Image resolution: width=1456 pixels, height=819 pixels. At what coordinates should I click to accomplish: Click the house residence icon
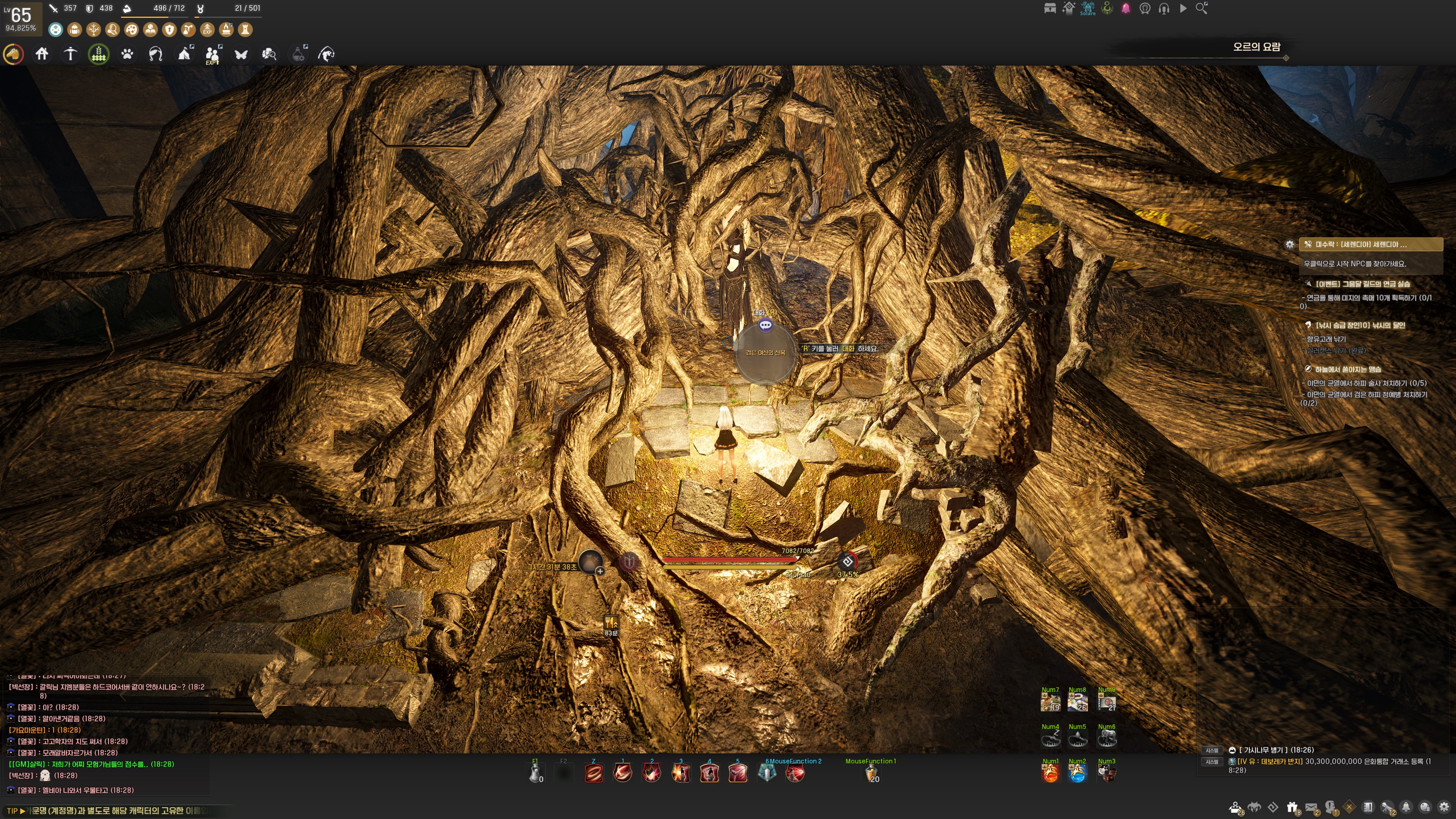pos(42,54)
